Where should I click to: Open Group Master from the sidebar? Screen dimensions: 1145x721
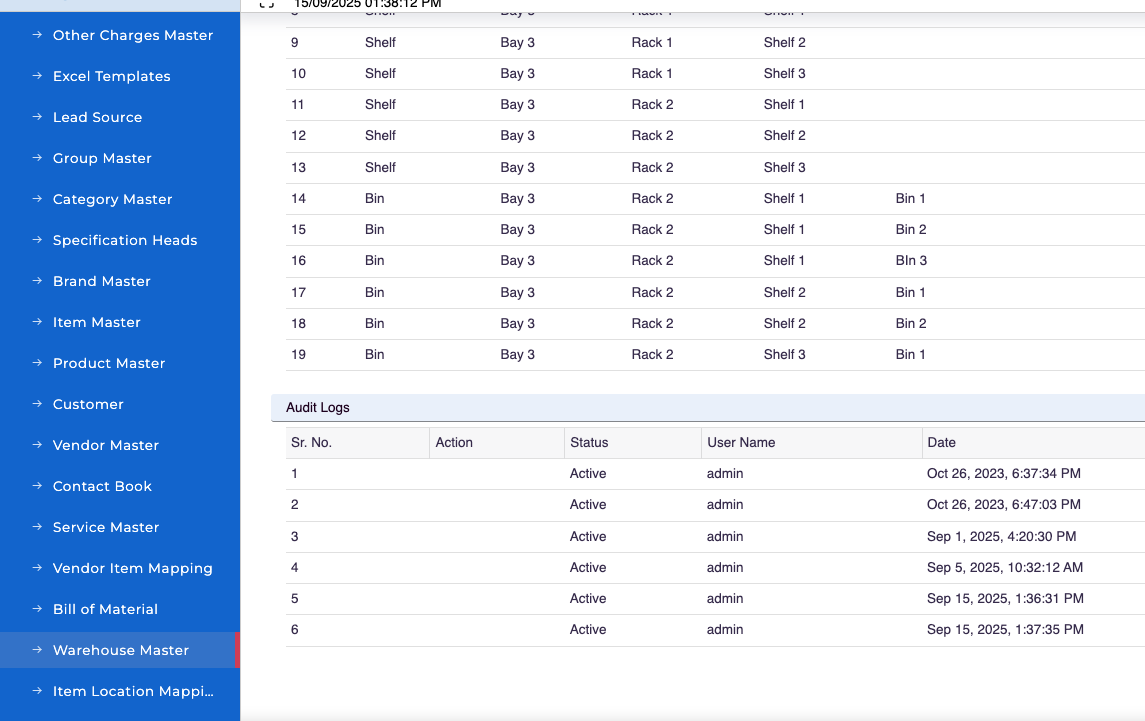[102, 158]
